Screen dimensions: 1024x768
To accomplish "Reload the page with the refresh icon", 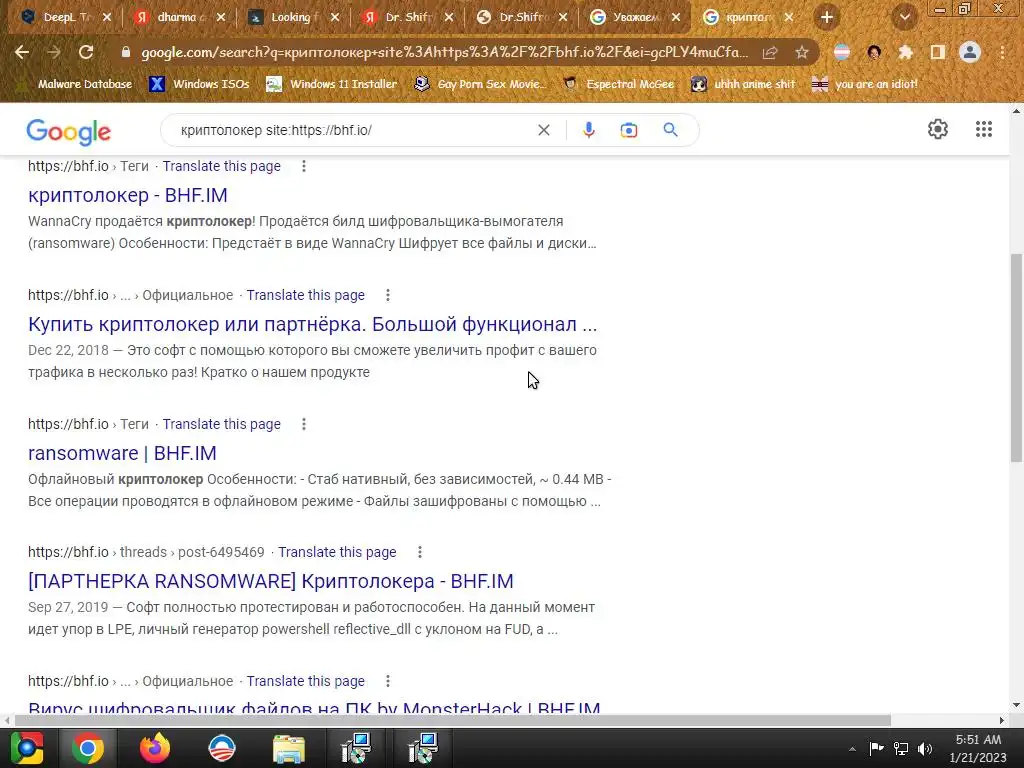I will [86, 52].
